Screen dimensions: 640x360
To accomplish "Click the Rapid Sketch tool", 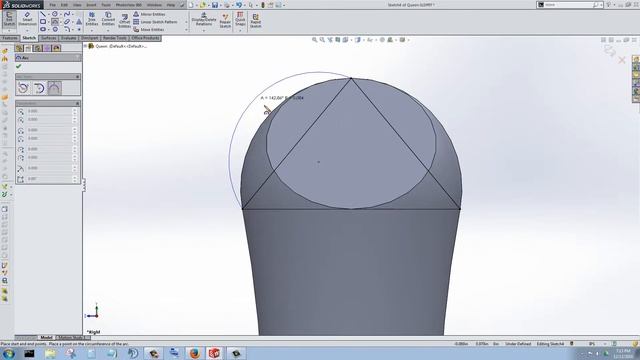I will pos(256,20).
